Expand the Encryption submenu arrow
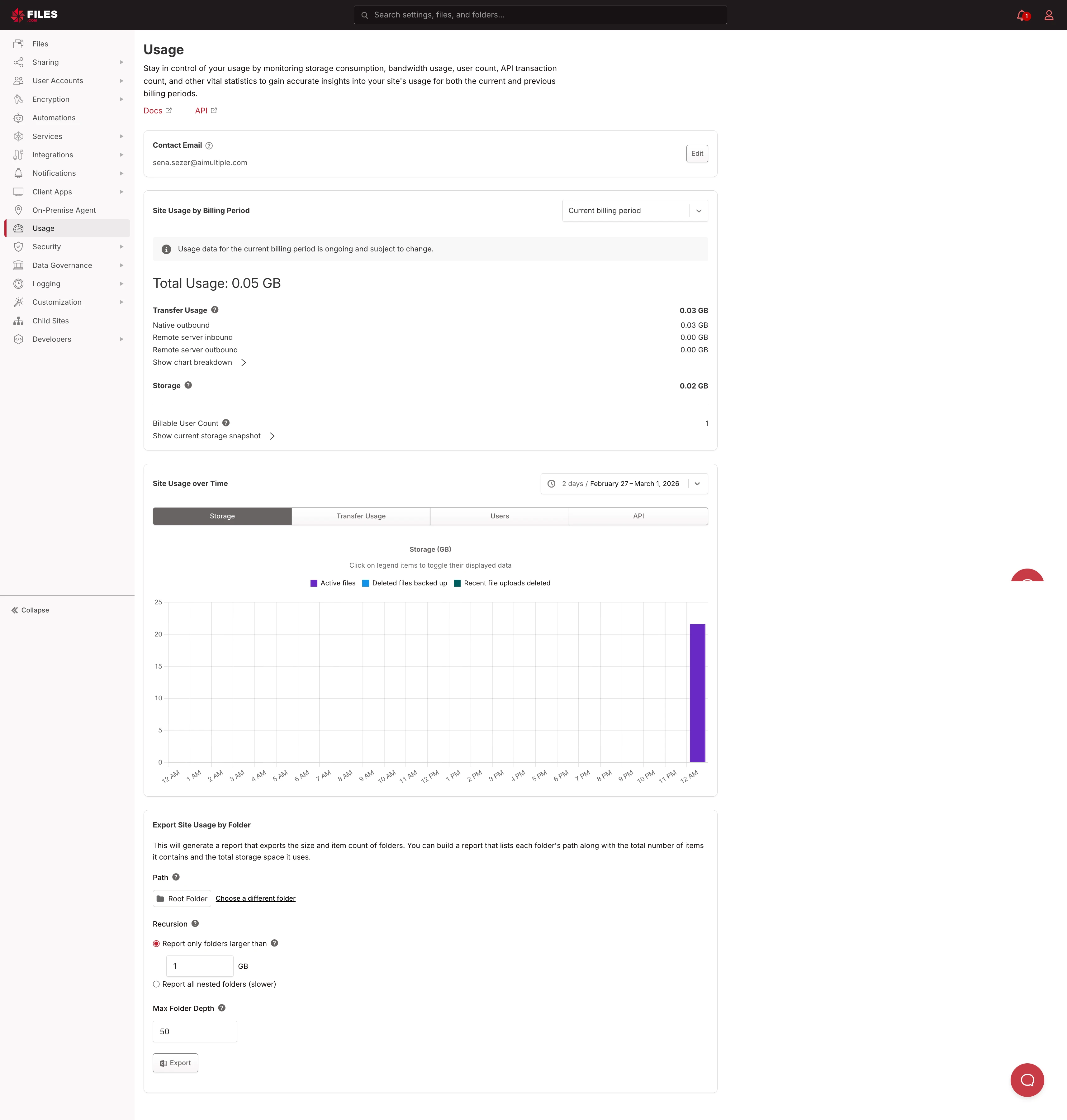This screenshot has height=1120, width=1067. coord(122,99)
